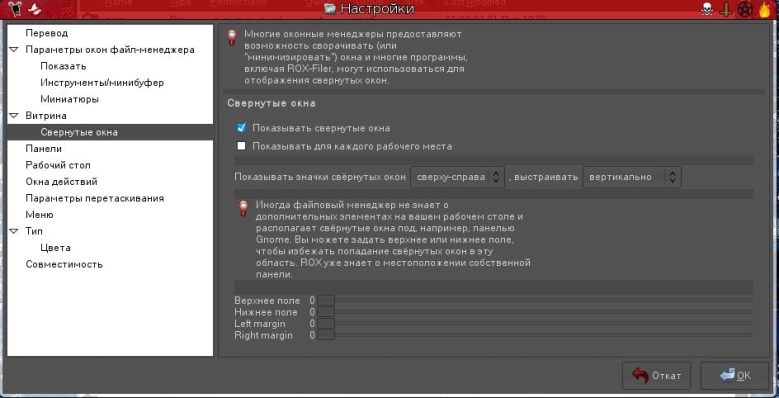Collapse the Тип tree node

(14, 231)
